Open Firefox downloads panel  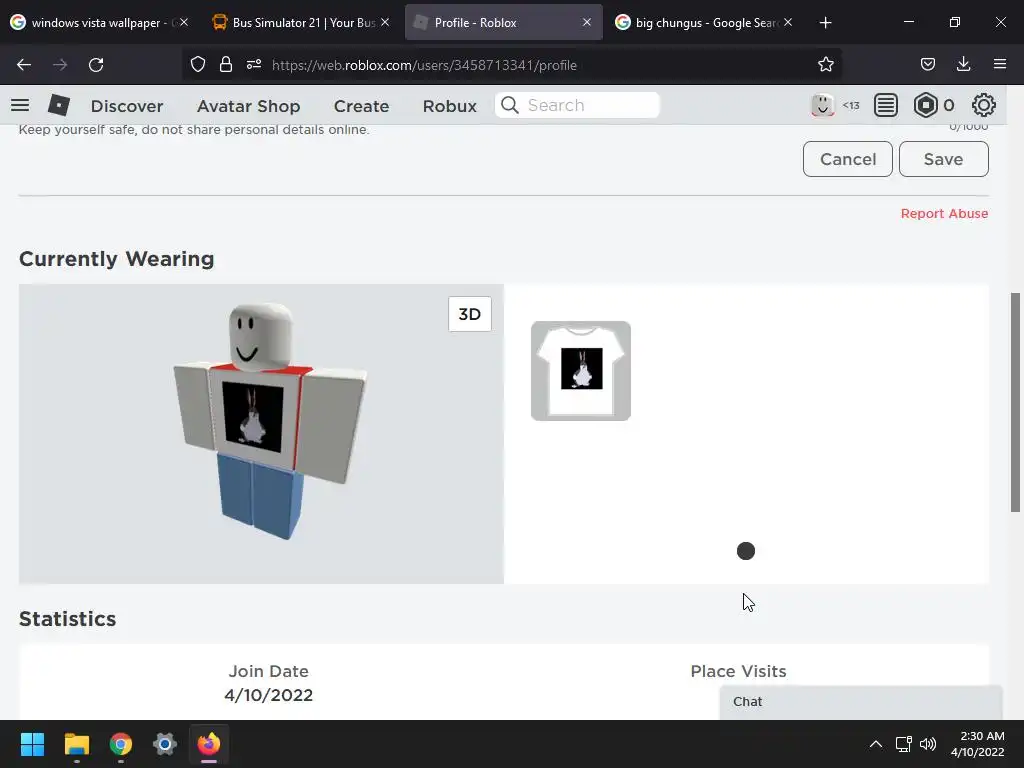(963, 64)
